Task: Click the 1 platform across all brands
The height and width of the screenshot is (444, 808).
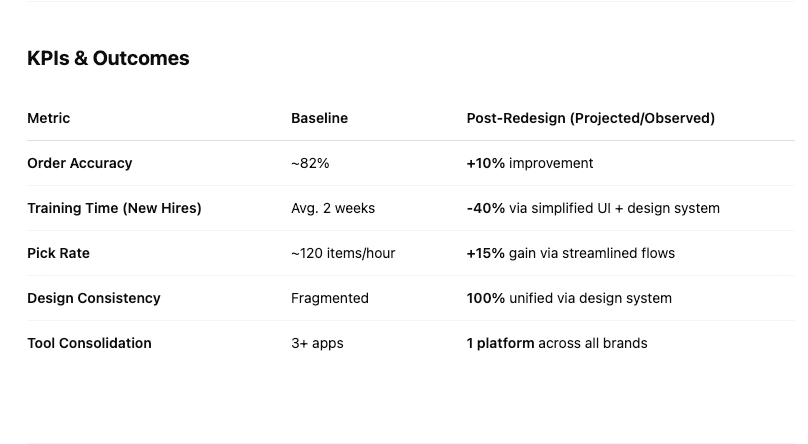Action: 557,344
